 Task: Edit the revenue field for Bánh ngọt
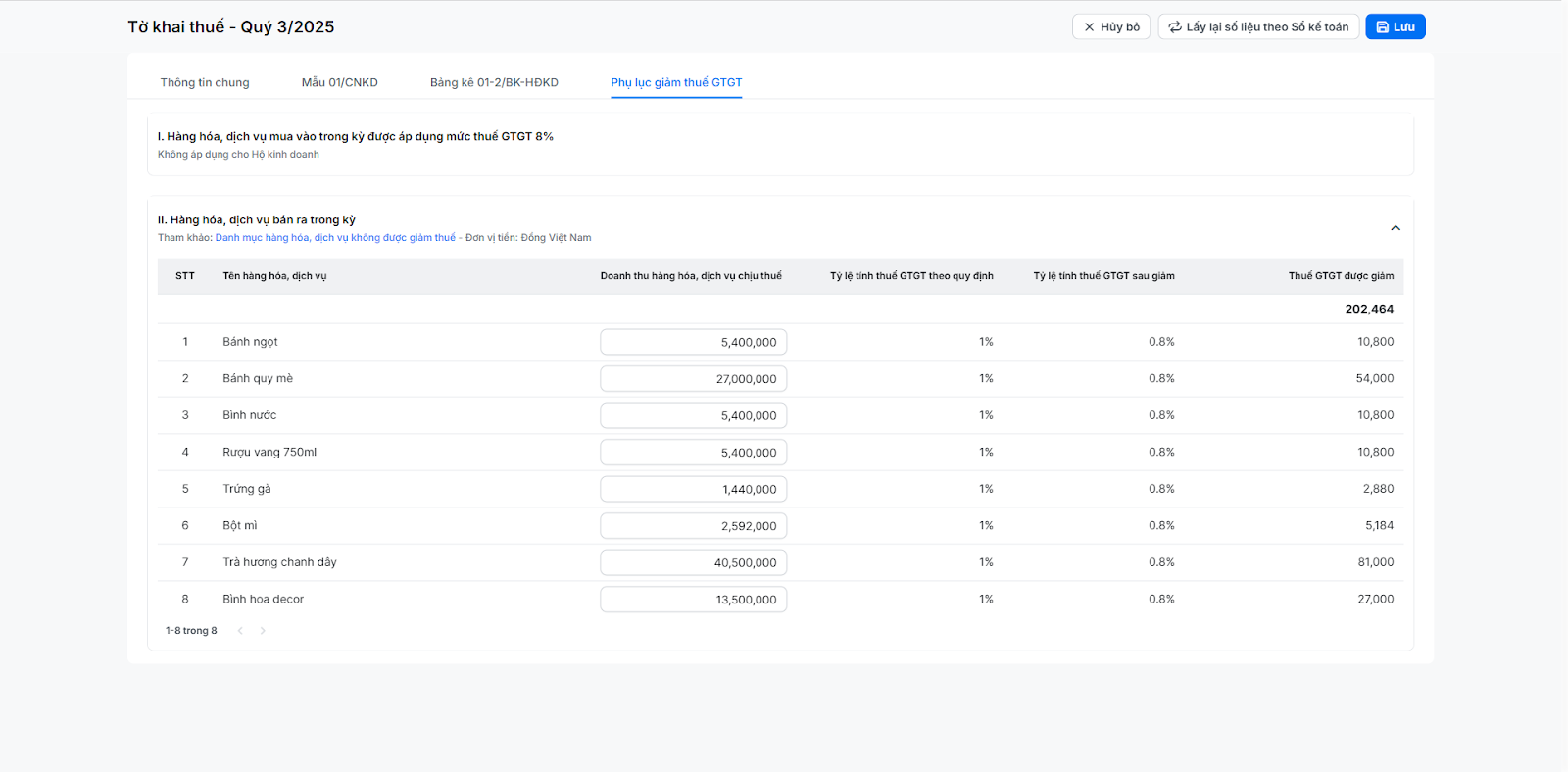[x=693, y=342]
